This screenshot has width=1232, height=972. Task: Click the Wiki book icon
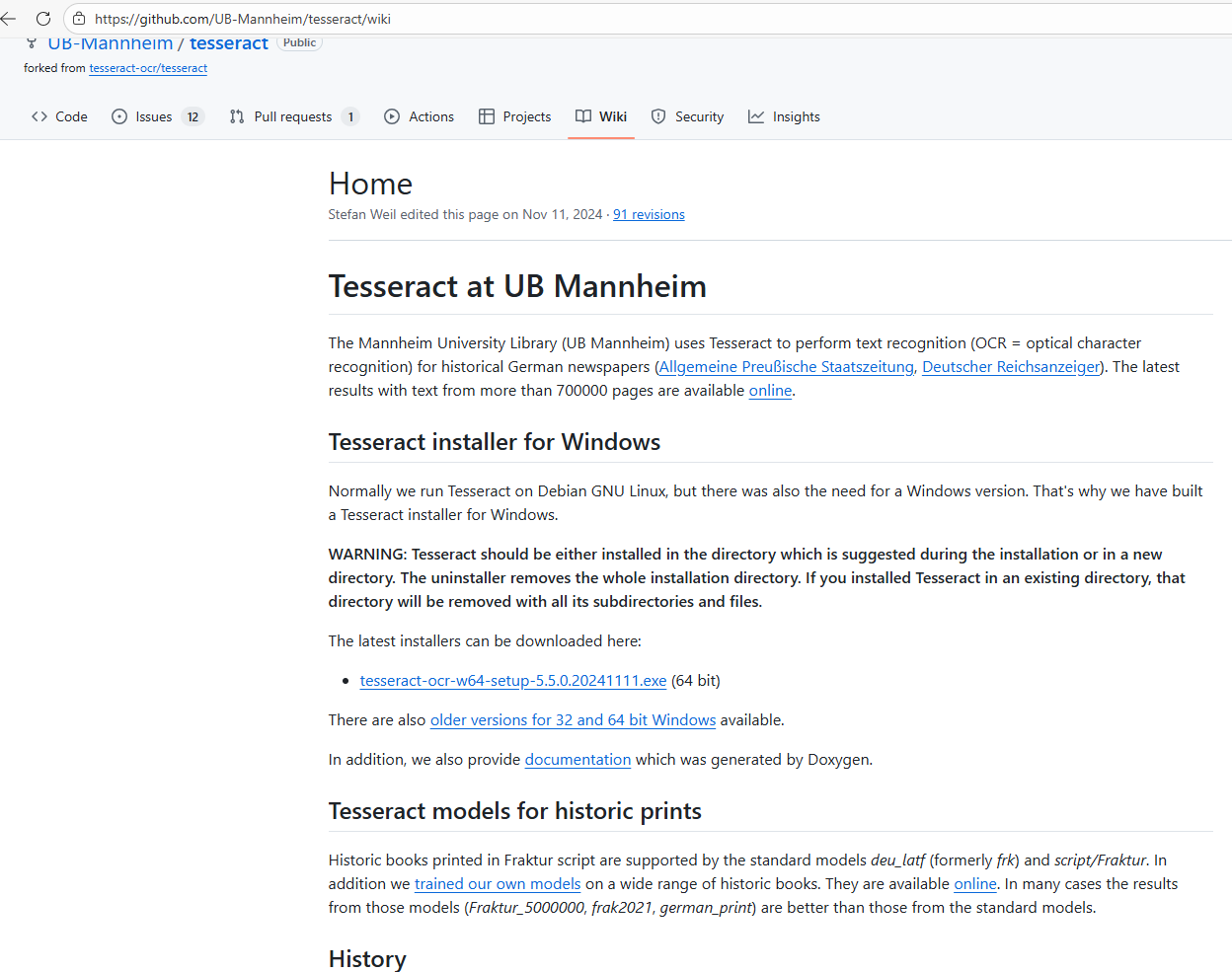pyautogui.click(x=583, y=116)
